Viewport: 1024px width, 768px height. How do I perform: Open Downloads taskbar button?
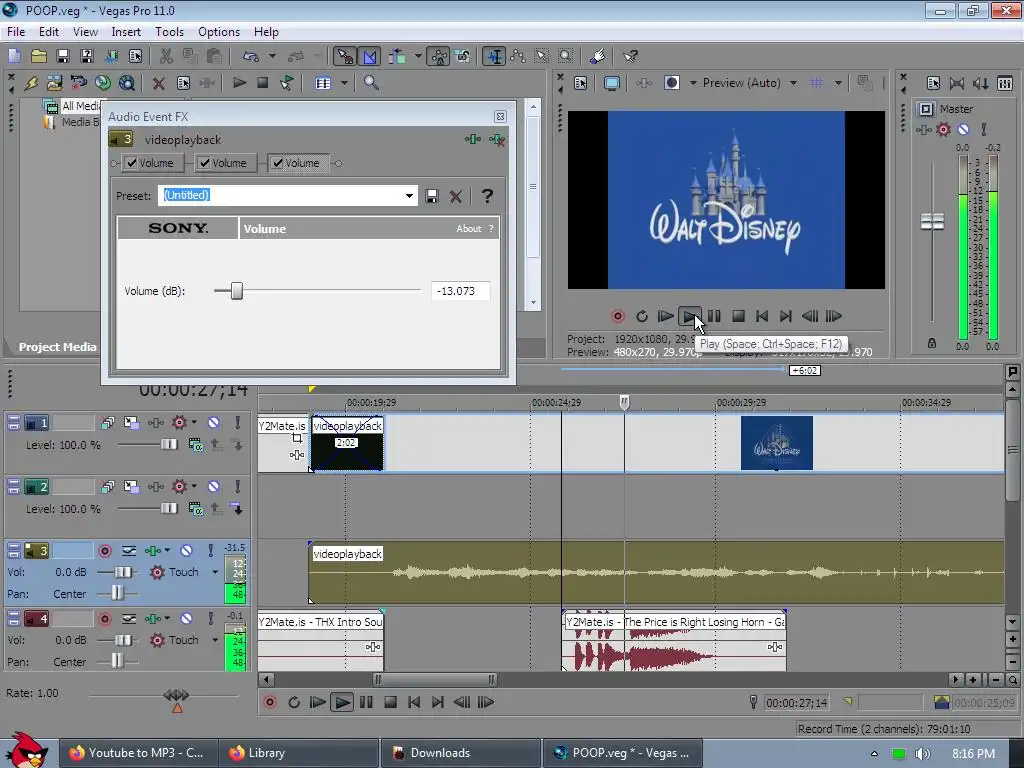coord(460,753)
